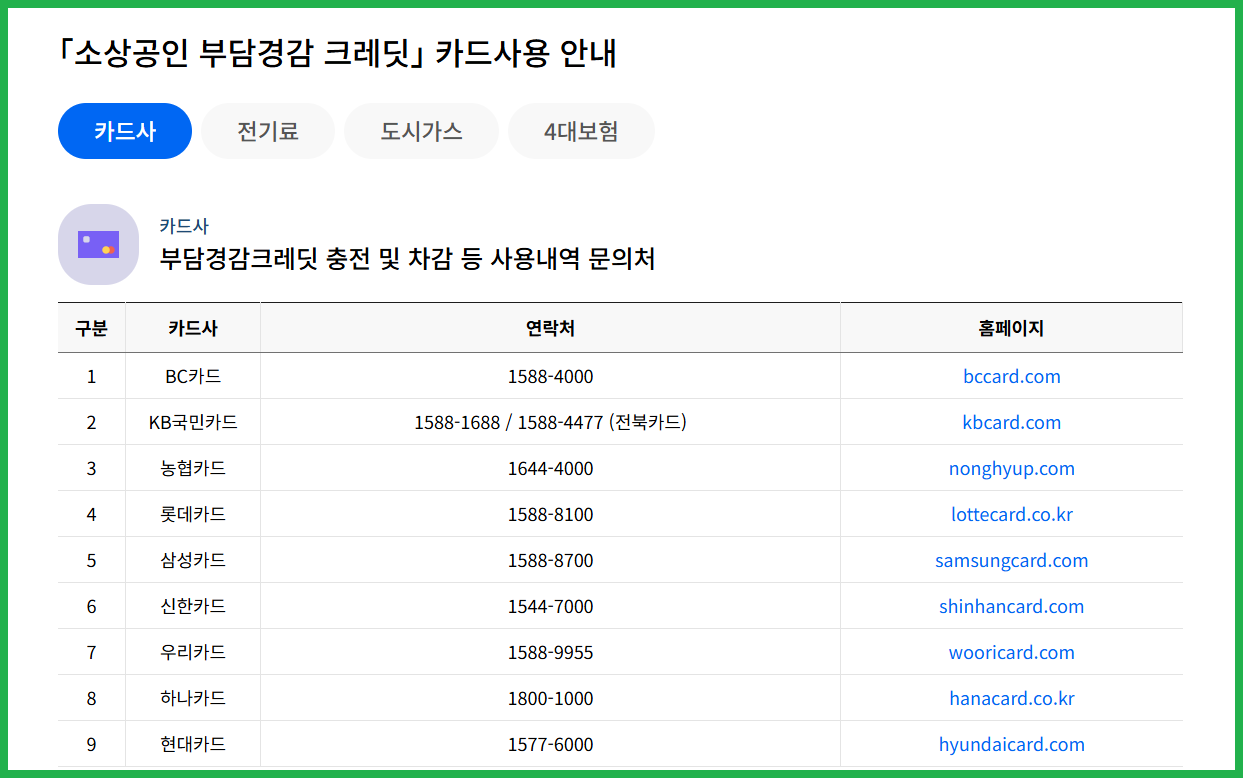Click the purple credit card icon
Screen dimensions: 1243x778
coord(98,244)
